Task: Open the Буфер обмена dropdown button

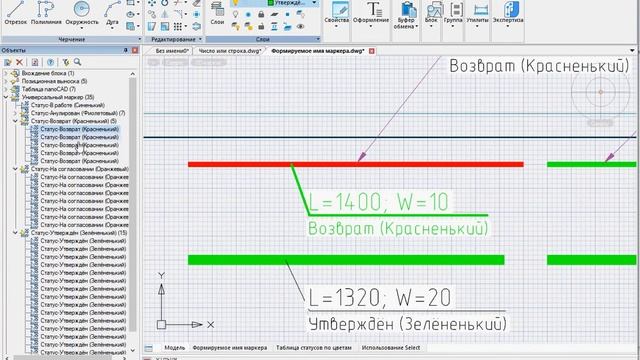Action: click(406, 16)
